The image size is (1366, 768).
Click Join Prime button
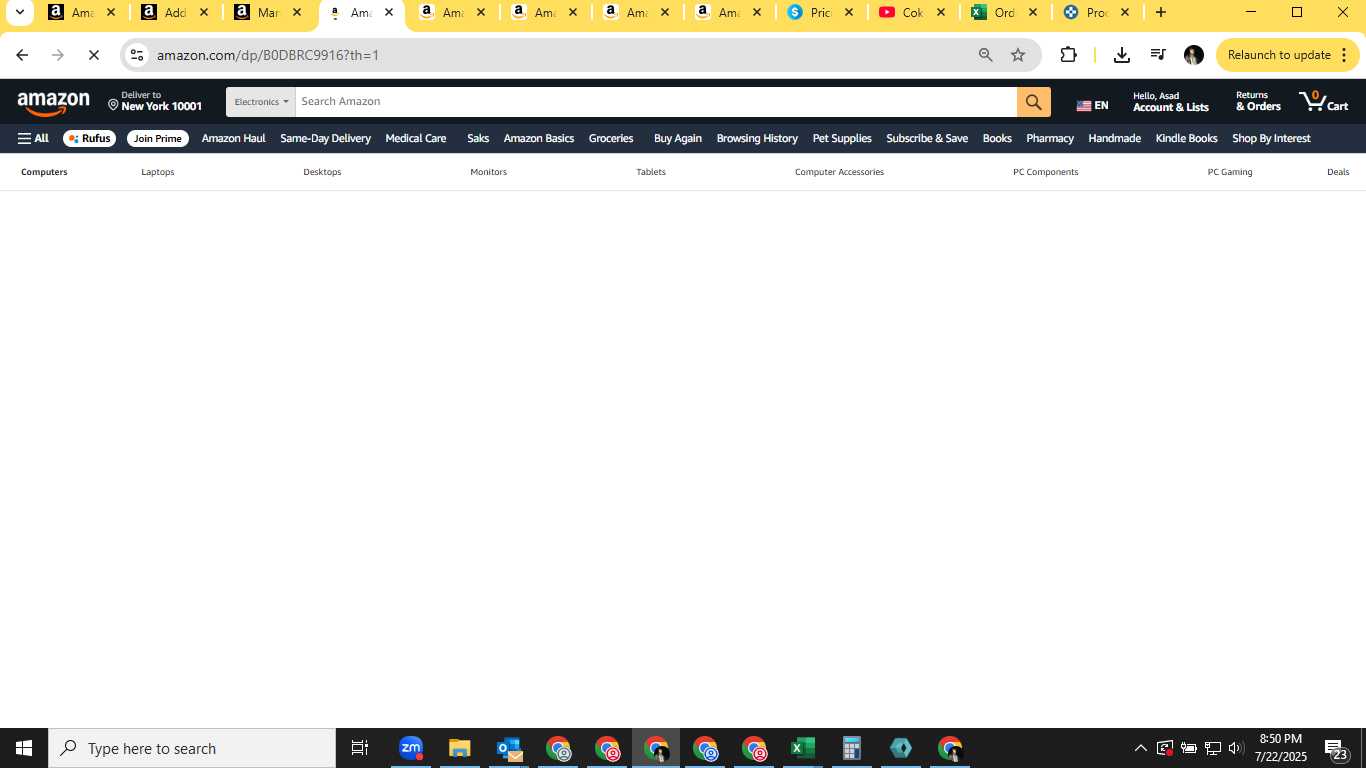click(x=158, y=139)
